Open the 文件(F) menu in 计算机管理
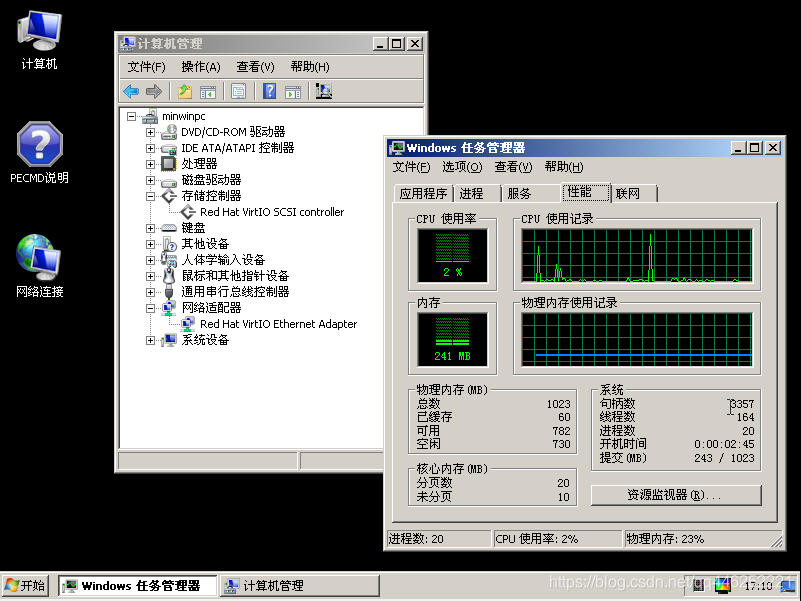This screenshot has width=801, height=601. (147, 67)
